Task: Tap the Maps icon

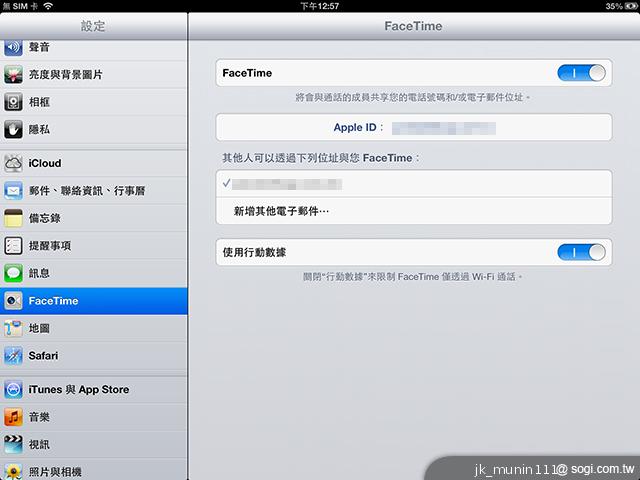Action: pos(13,328)
